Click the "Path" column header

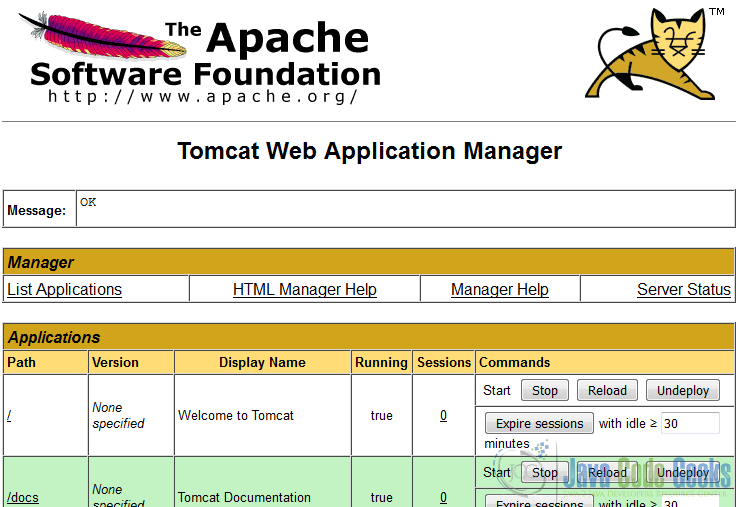pos(21,362)
